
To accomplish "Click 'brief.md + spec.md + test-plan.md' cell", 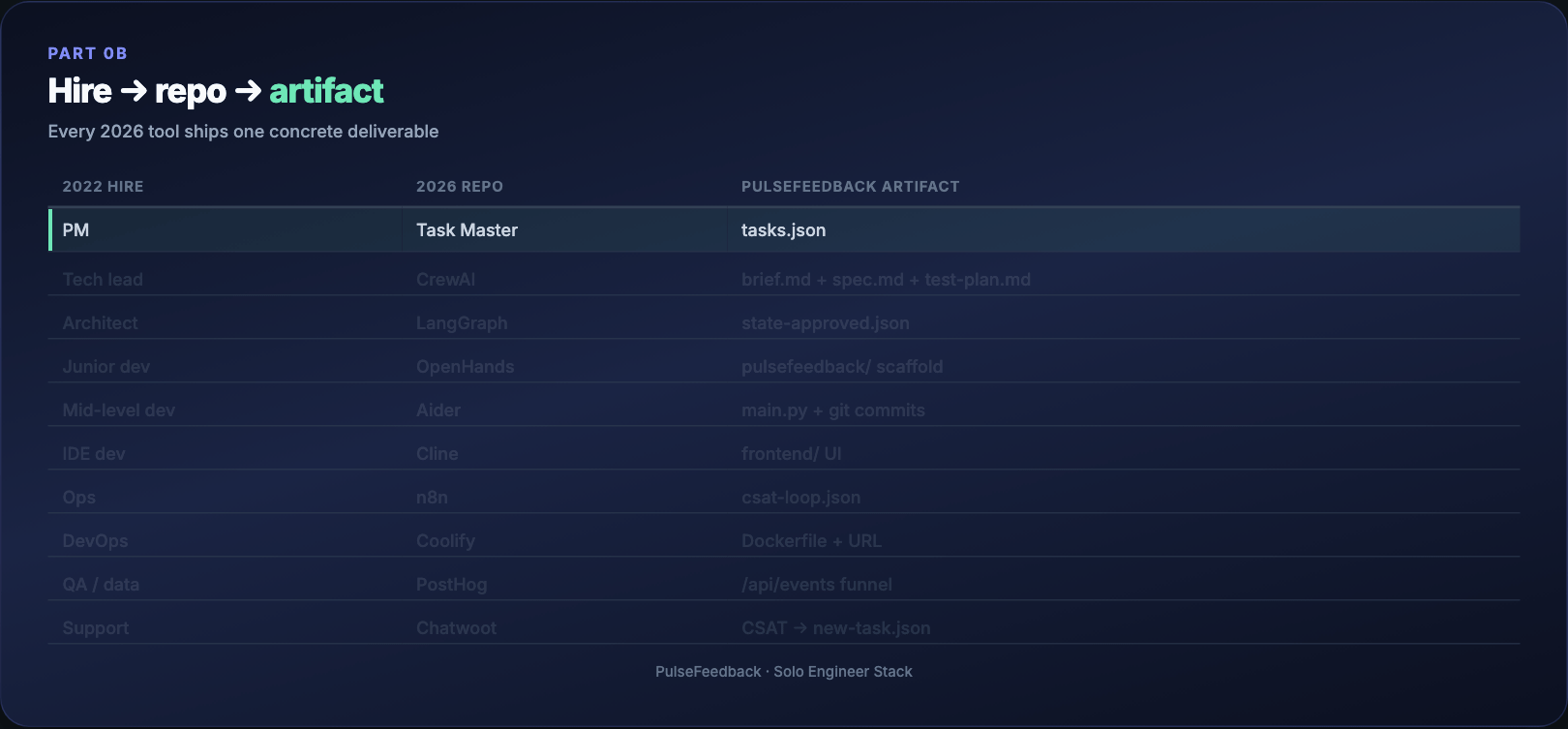I will tap(886, 280).
